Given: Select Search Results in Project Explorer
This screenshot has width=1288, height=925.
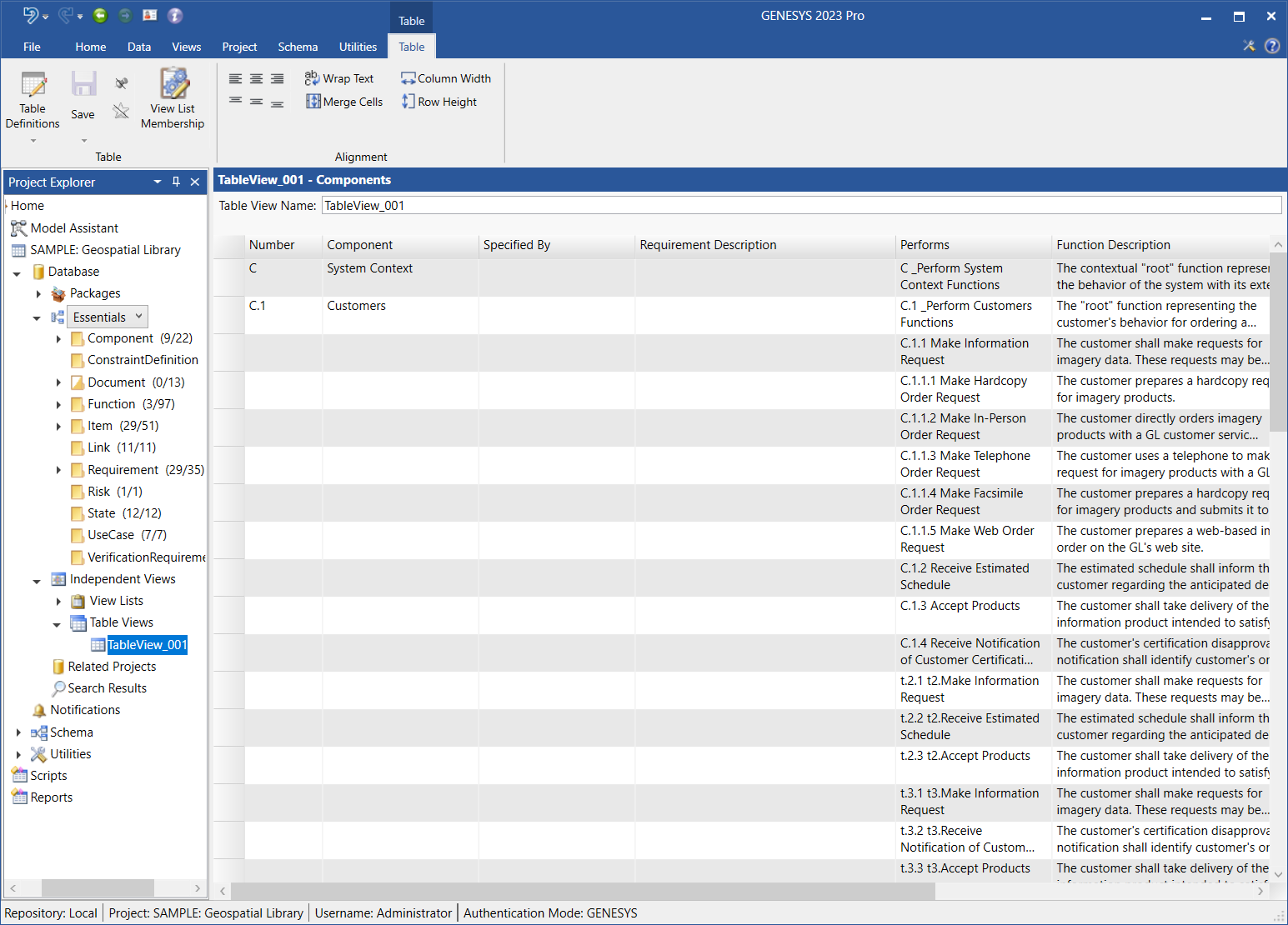Looking at the screenshot, I should click(107, 688).
